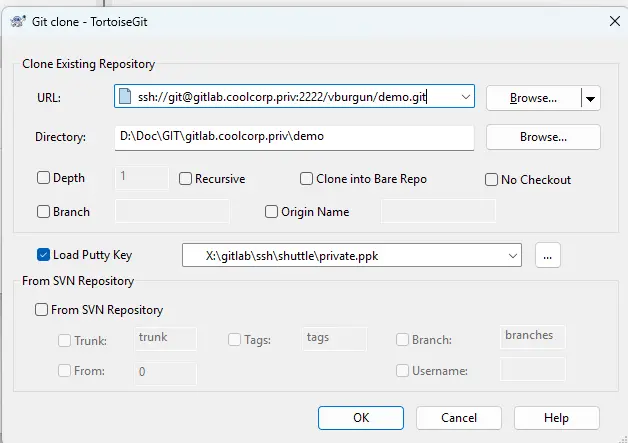Tick the Username checkbox
Screen dimensions: 628x443
click(x=402, y=371)
